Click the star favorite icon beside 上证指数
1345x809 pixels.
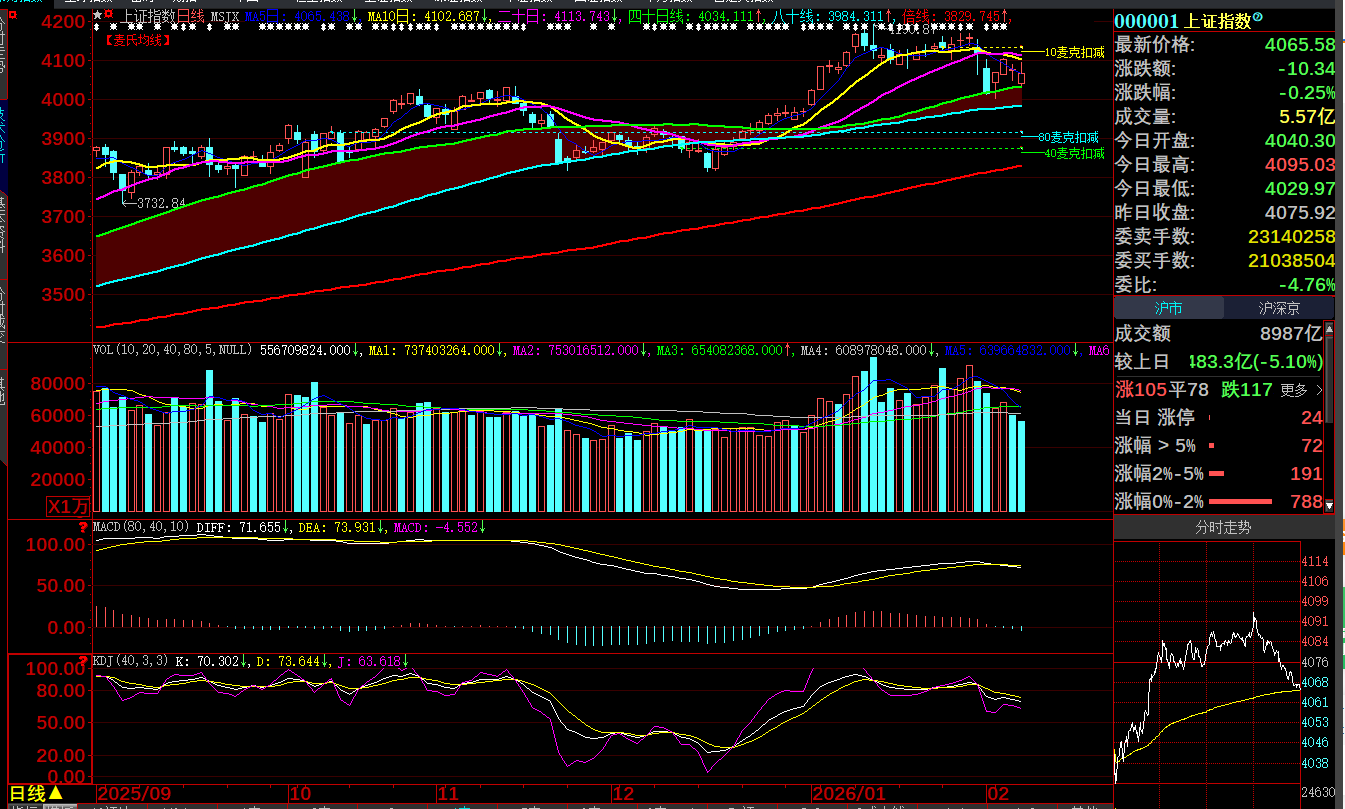point(97,16)
